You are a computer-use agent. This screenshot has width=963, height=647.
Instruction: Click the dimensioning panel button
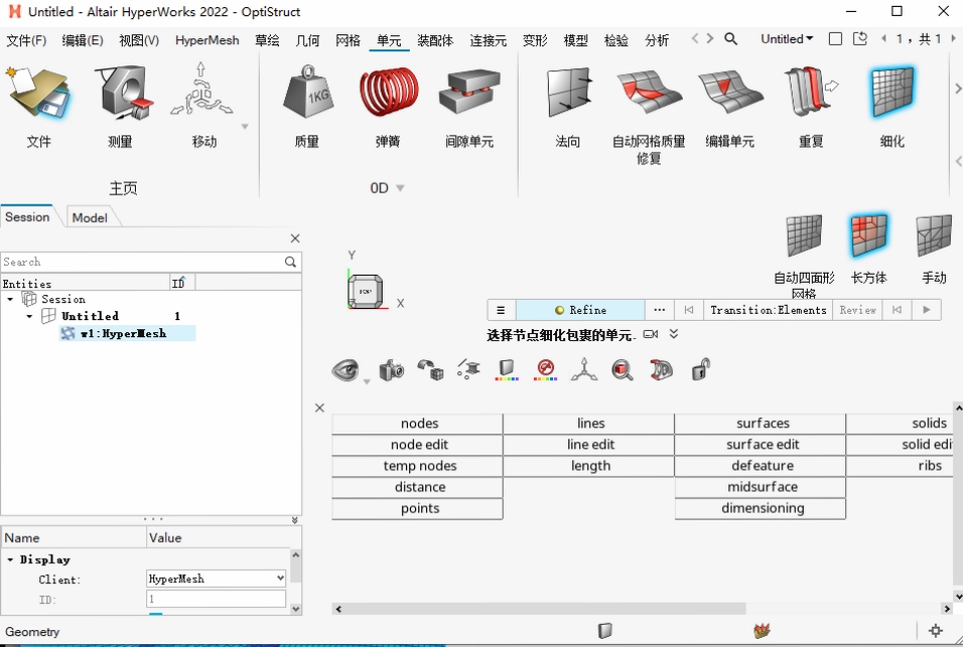(x=760, y=508)
